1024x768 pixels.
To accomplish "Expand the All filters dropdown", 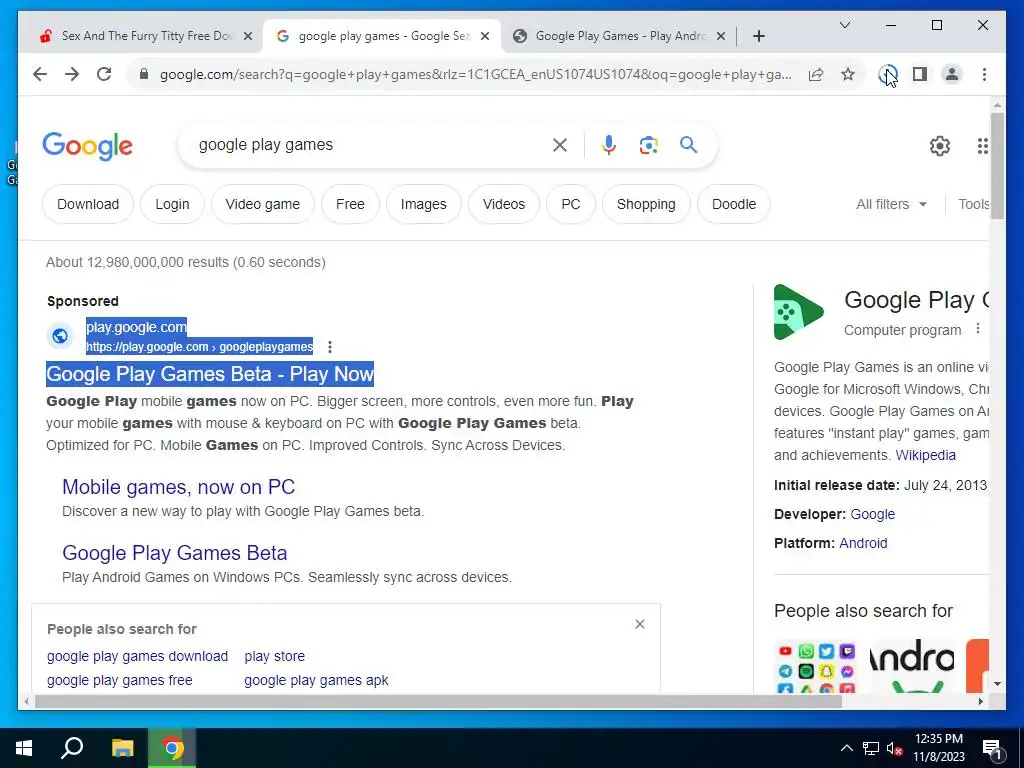I will 891,204.
